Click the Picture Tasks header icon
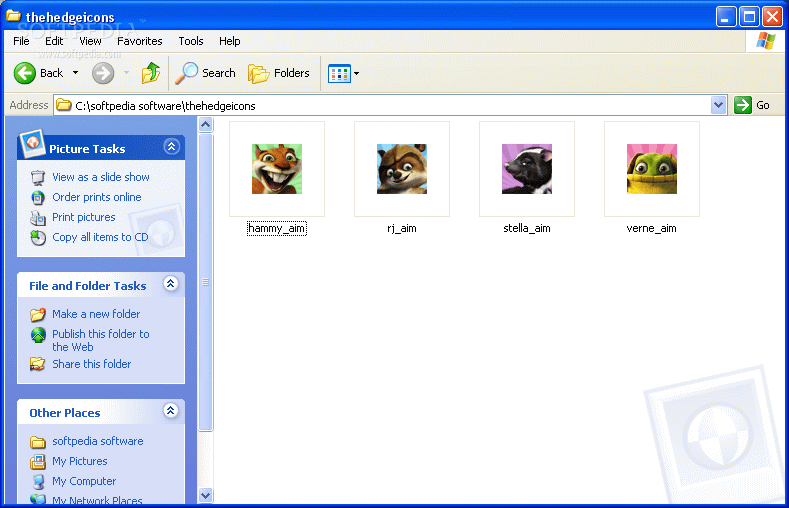The image size is (789, 508). [x=32, y=143]
